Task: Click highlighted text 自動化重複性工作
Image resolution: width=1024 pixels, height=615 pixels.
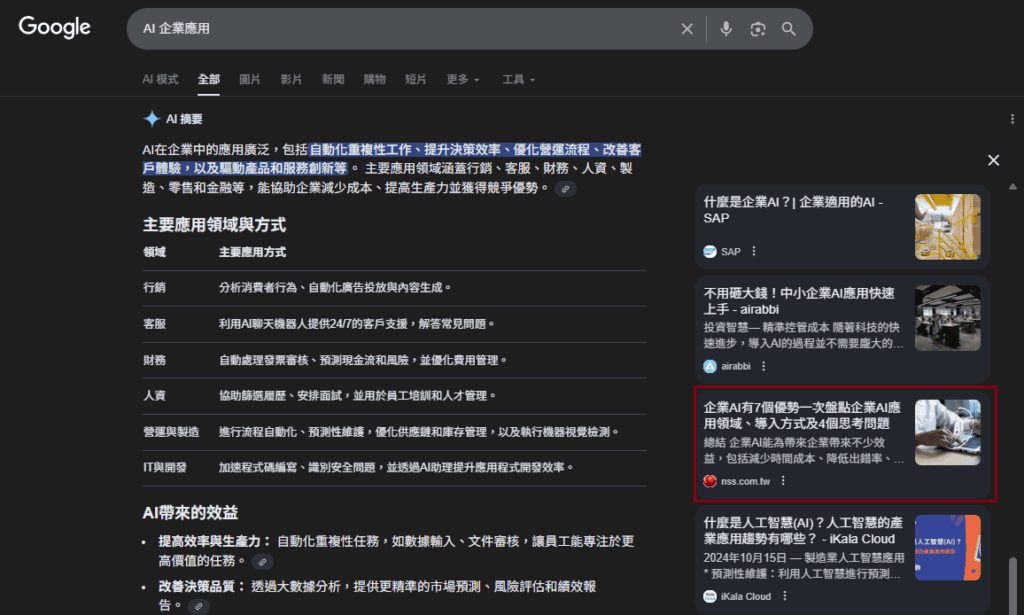Action: (360, 150)
